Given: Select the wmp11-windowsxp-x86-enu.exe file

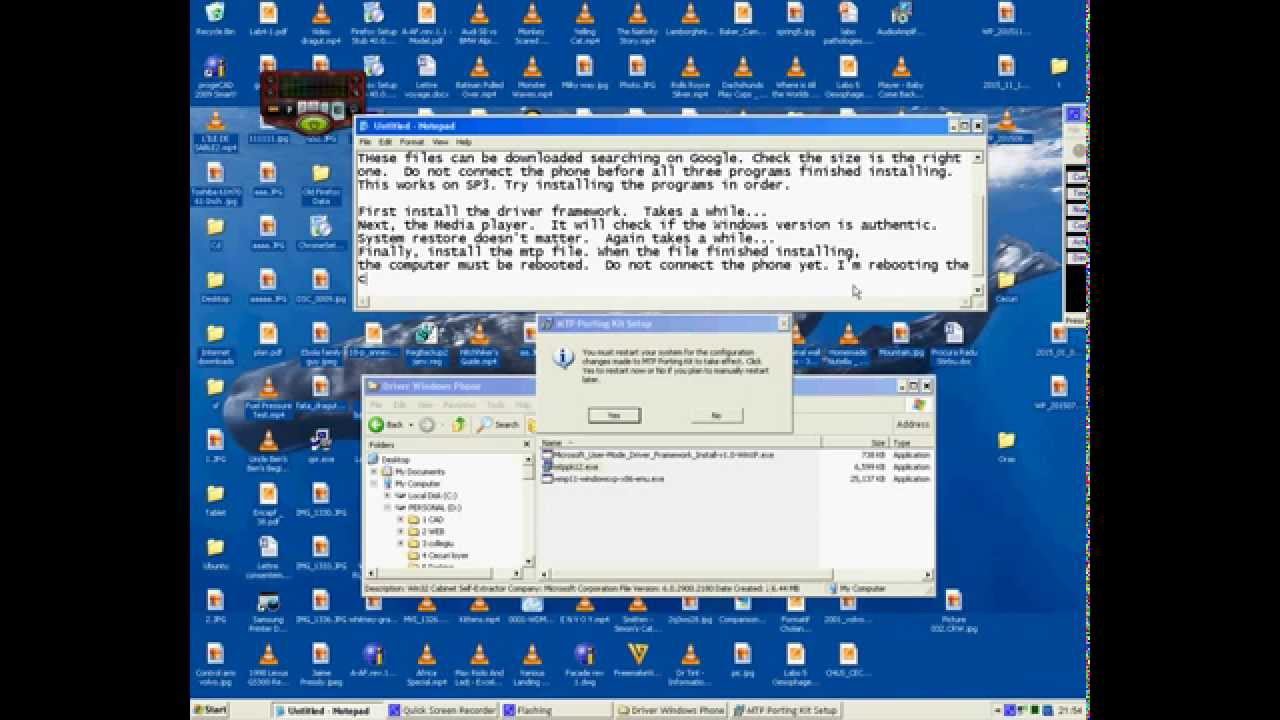Looking at the screenshot, I should pos(603,479).
